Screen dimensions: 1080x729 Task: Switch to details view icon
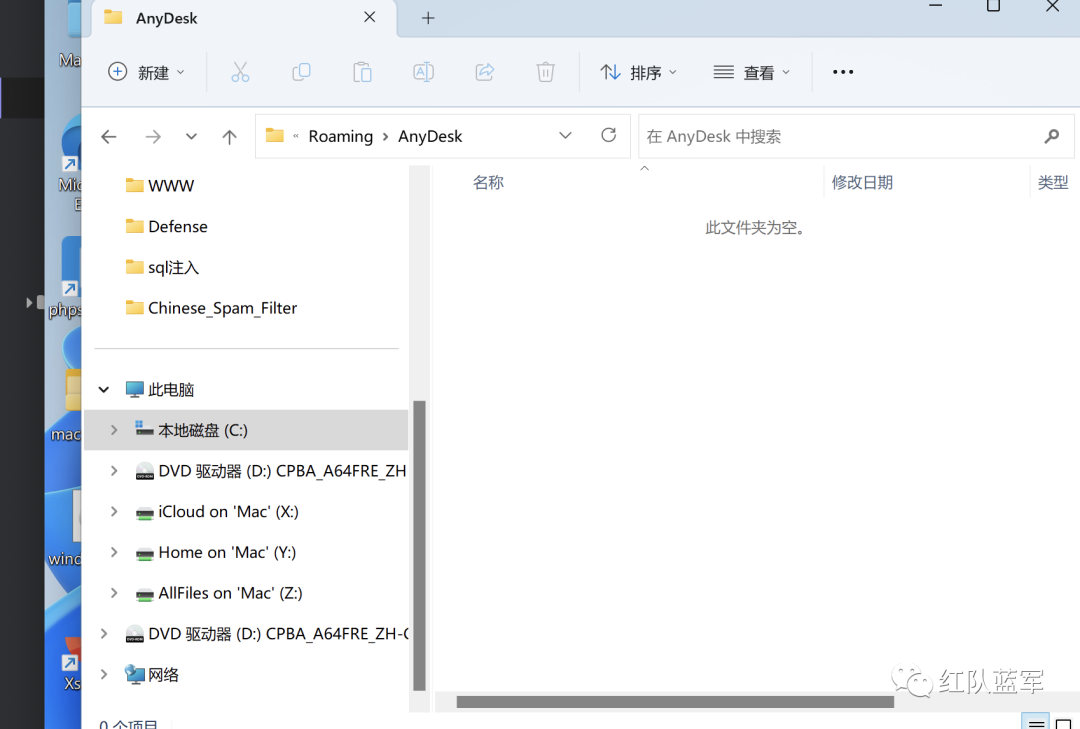click(1035, 723)
